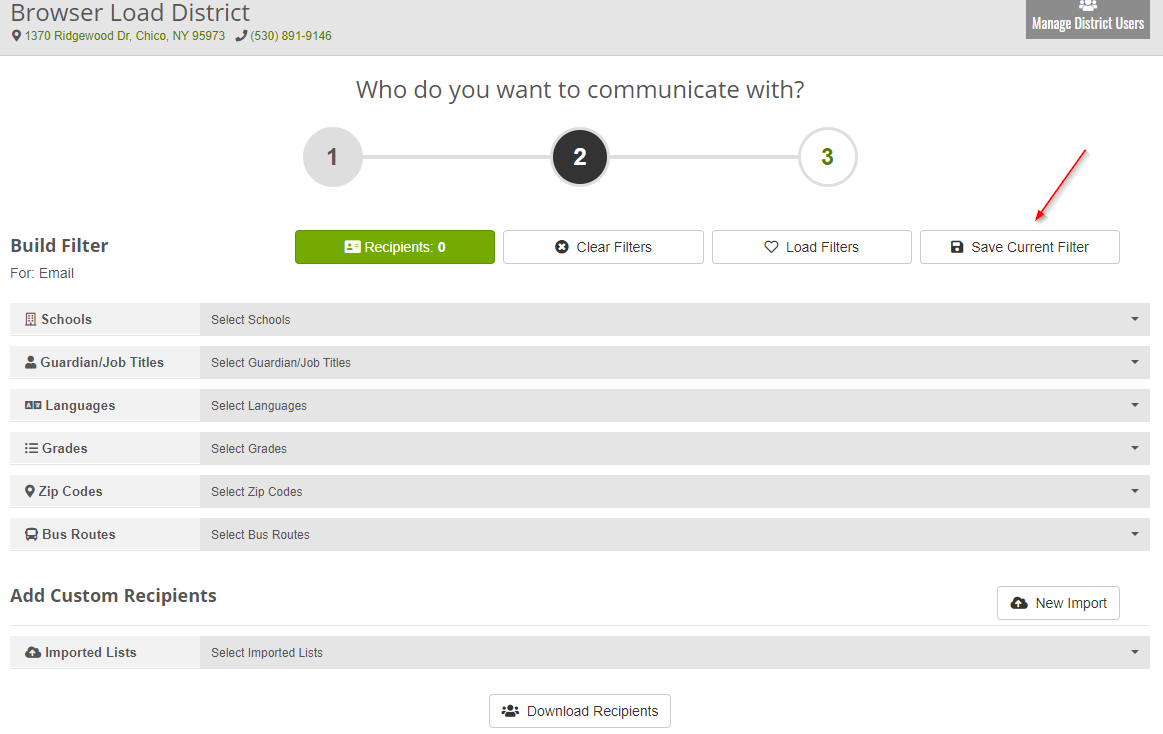Click Save Current Filter
This screenshot has width=1163, height=734.
point(1020,247)
